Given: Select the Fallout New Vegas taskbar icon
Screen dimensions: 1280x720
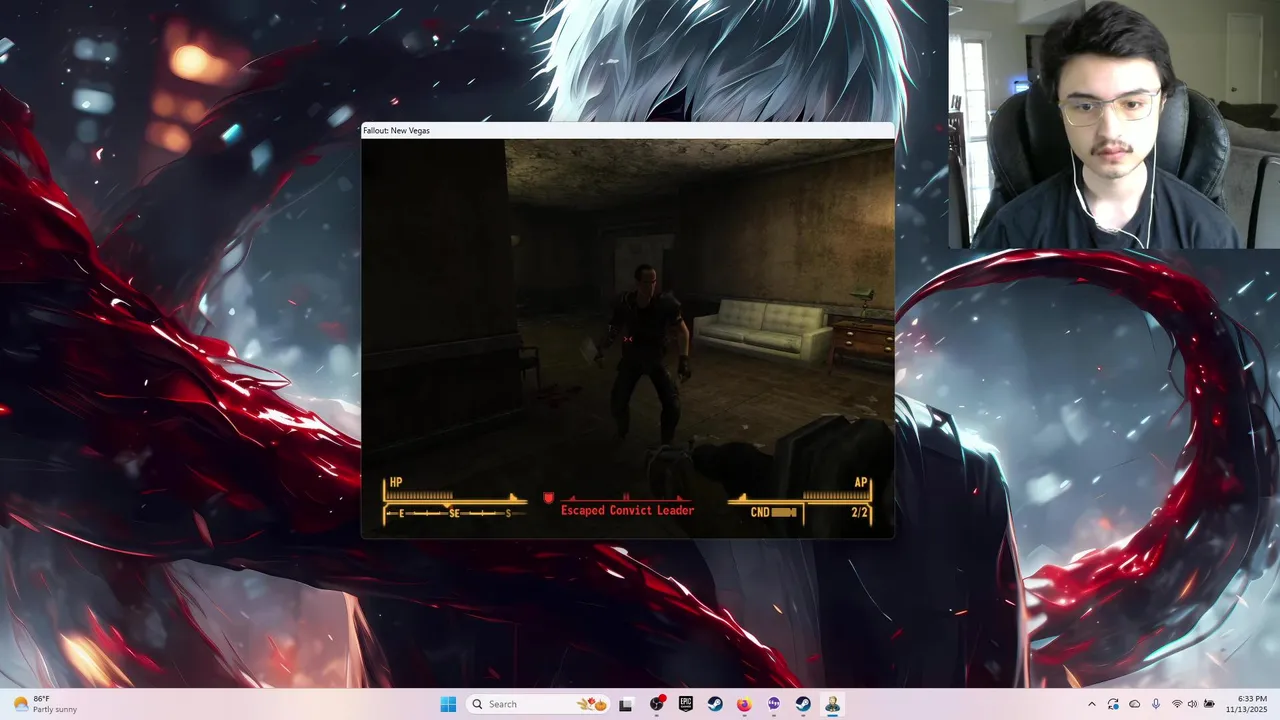Looking at the screenshot, I should (832, 704).
